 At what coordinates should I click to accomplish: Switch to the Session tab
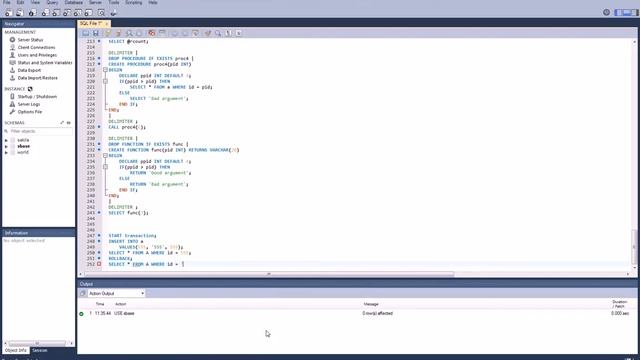click(40, 350)
